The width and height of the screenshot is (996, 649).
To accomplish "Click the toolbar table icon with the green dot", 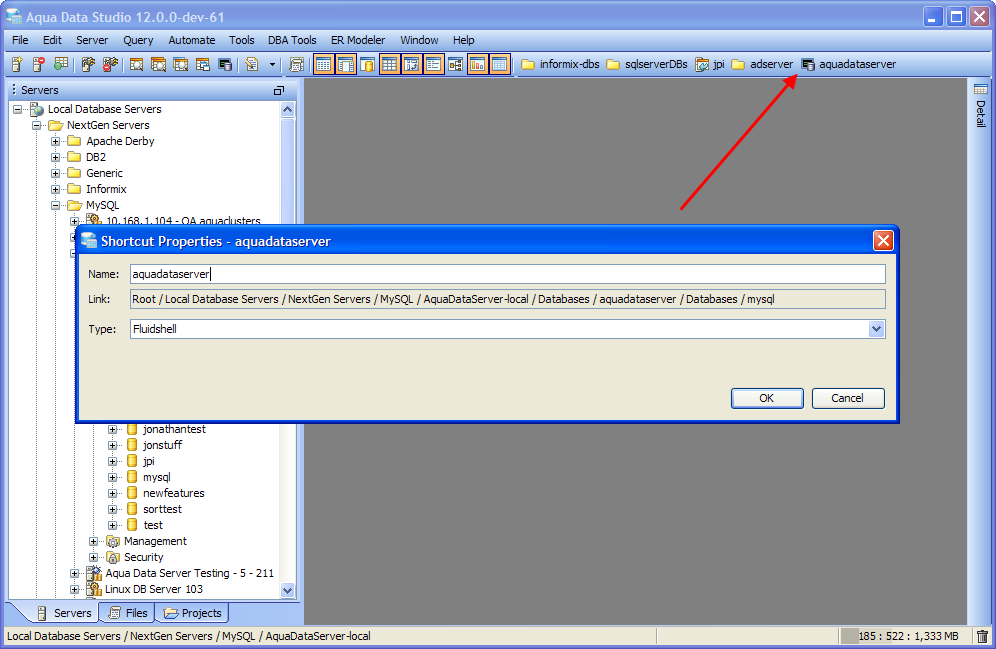I will click(x=61, y=64).
